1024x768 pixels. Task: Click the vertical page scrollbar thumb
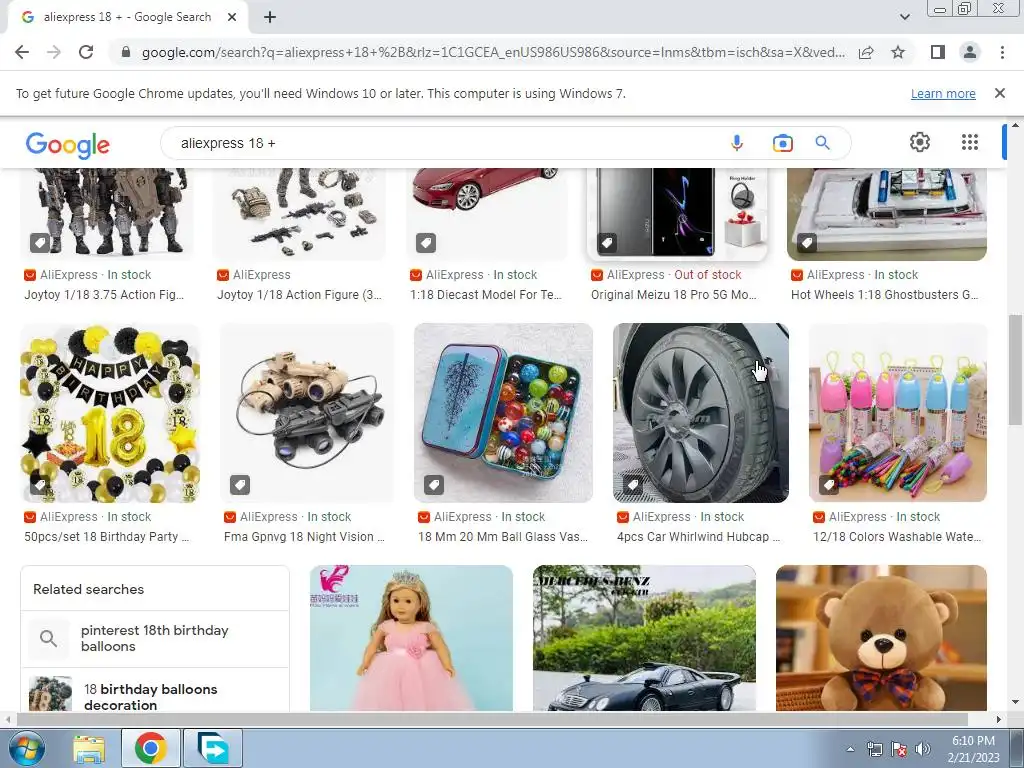pyautogui.click(x=1015, y=369)
